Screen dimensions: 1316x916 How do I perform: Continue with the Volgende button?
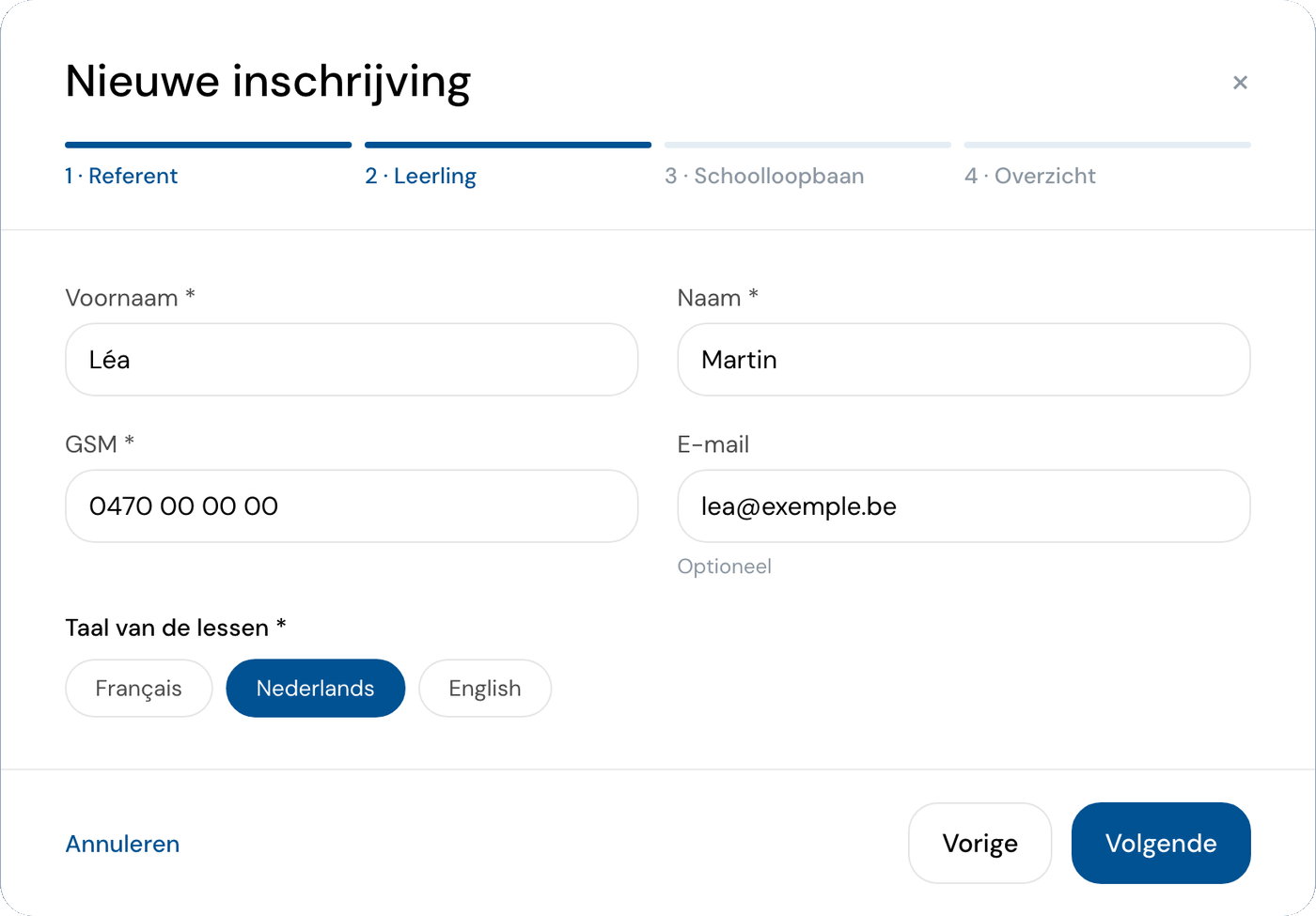tap(1161, 844)
